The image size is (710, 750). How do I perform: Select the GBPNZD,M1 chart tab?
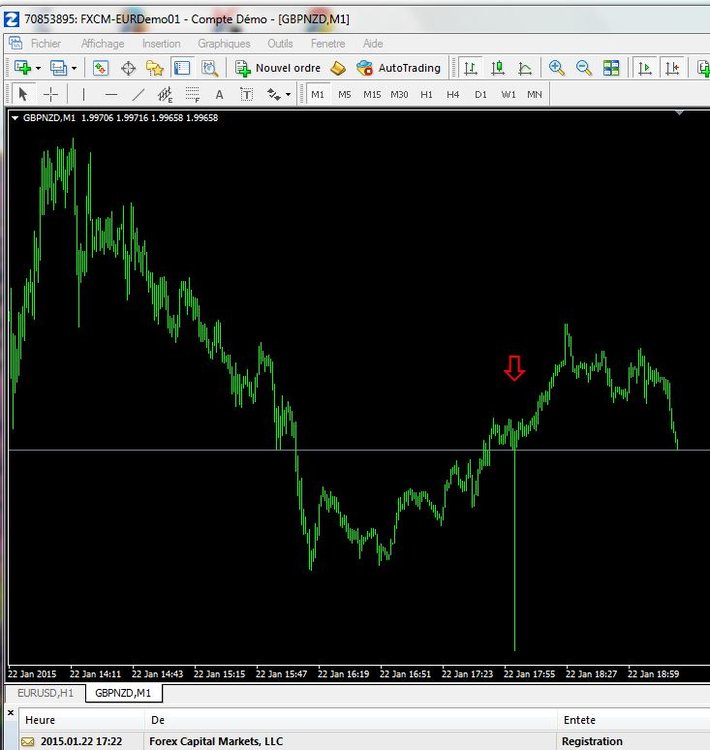click(123, 693)
